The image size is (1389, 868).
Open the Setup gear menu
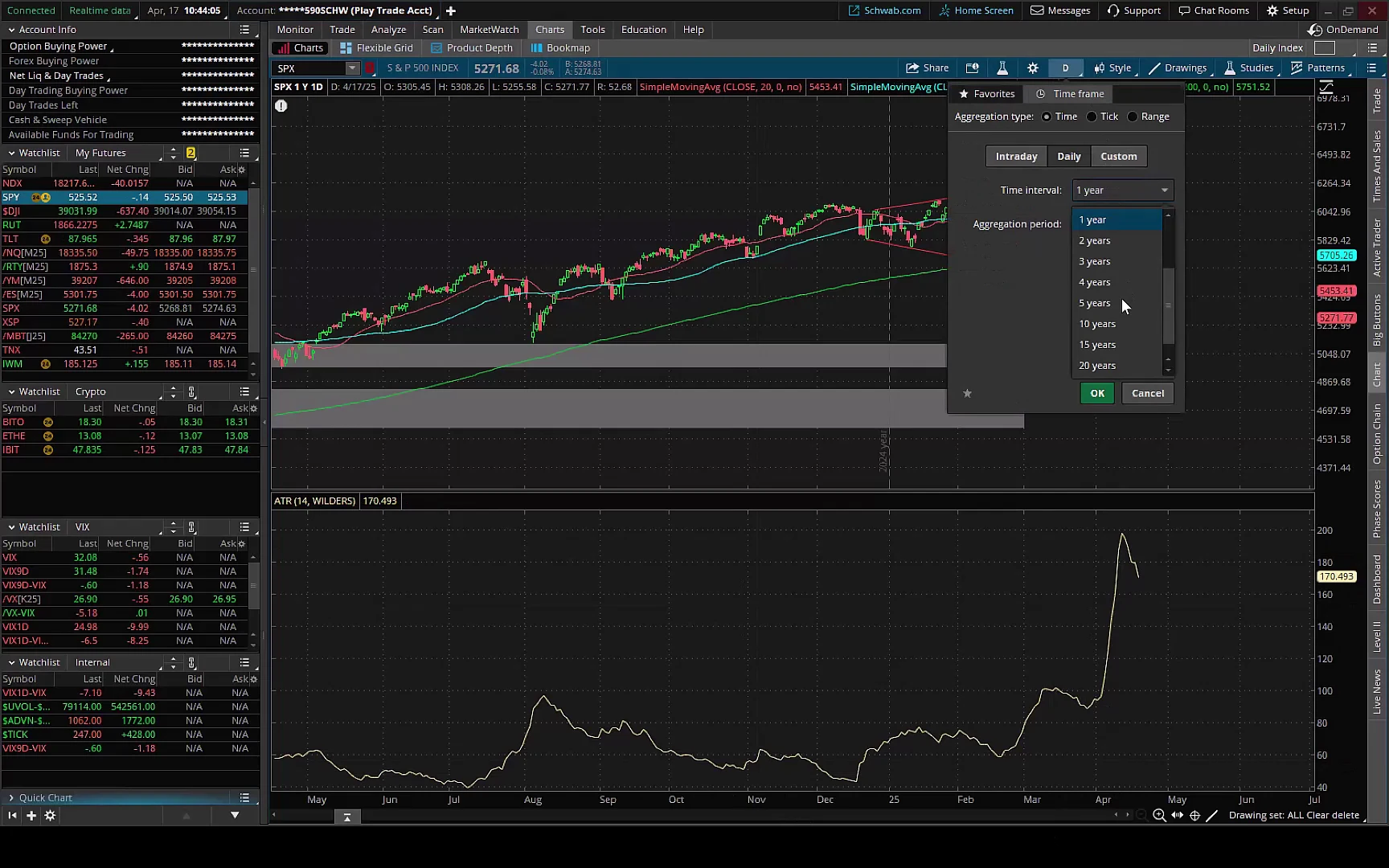(x=1288, y=10)
